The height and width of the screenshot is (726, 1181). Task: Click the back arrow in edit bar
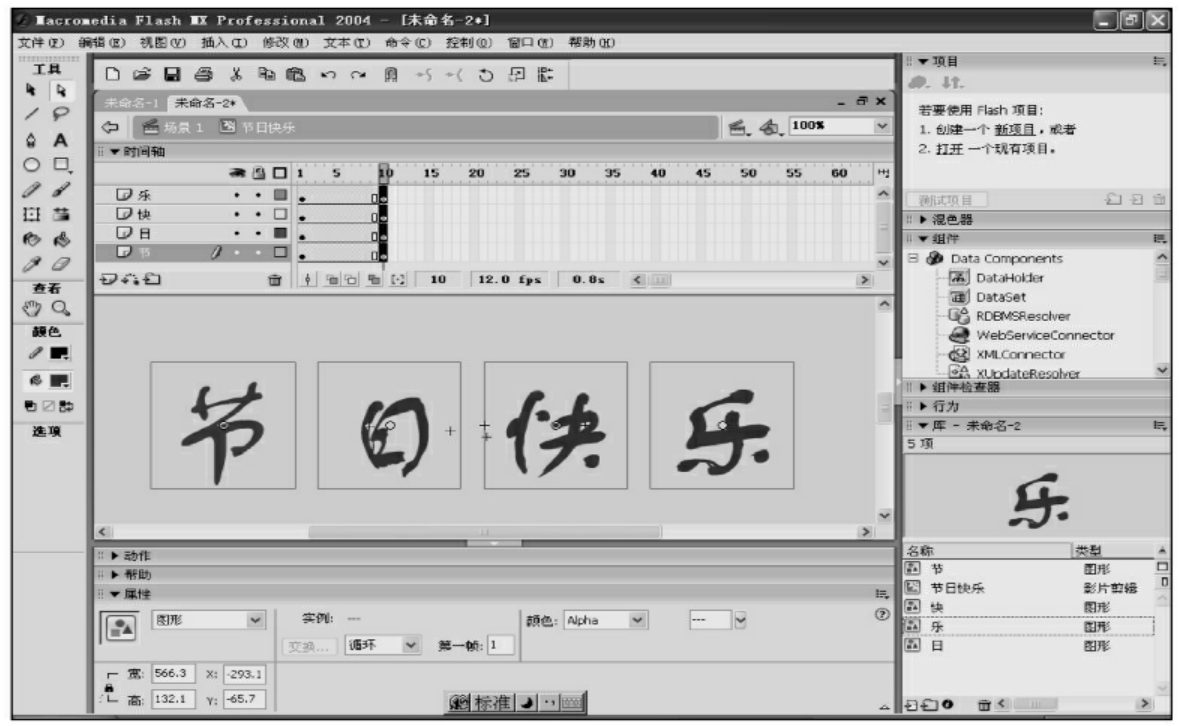[x=110, y=127]
